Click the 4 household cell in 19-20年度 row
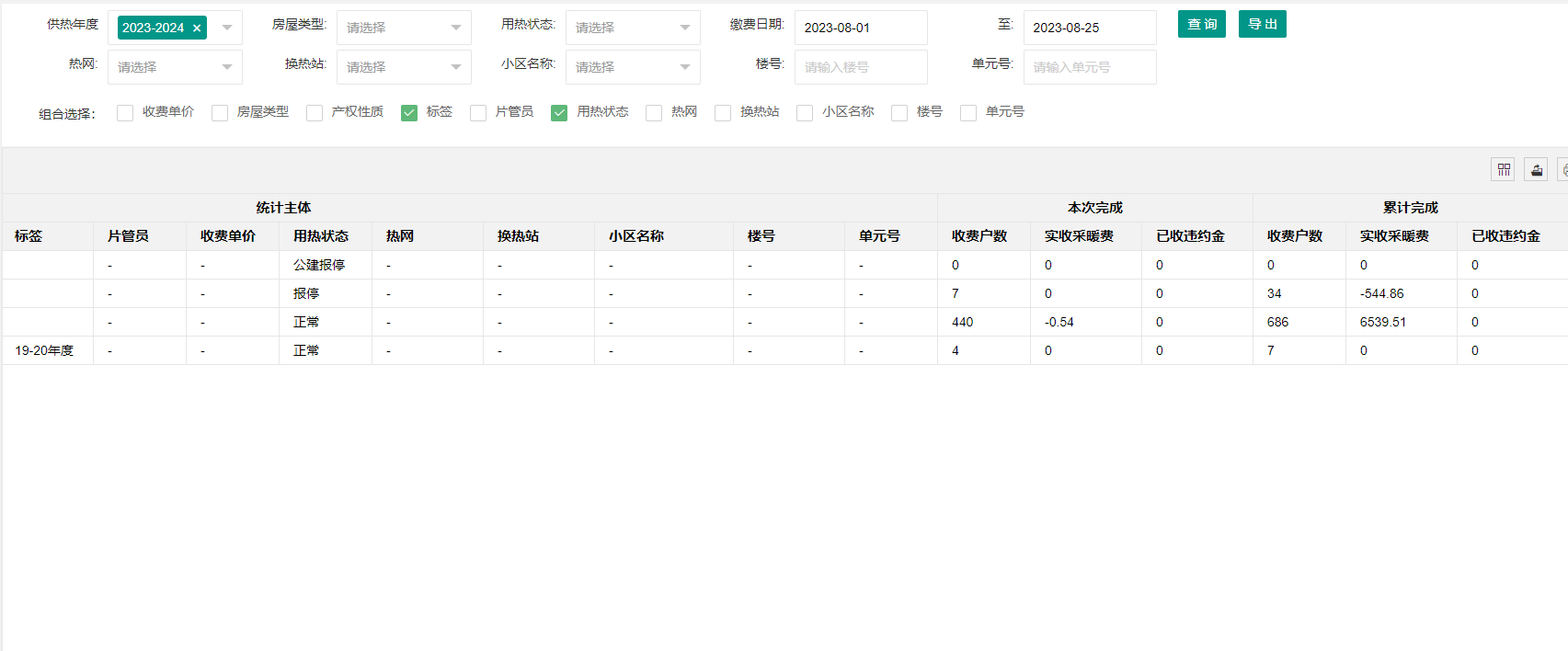Screen dimensions: 1568x651 tap(984, 350)
